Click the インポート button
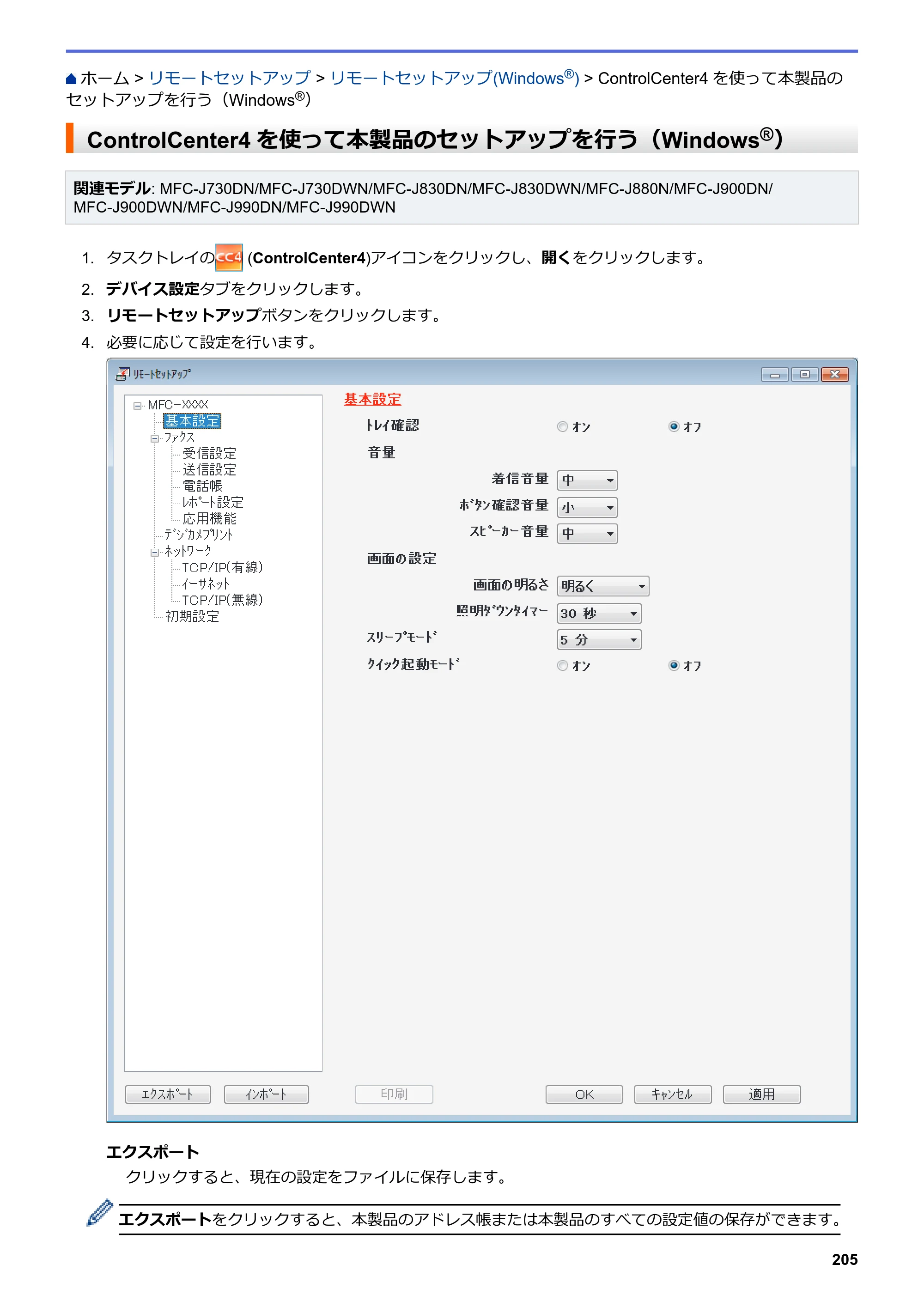 pos(267,1094)
